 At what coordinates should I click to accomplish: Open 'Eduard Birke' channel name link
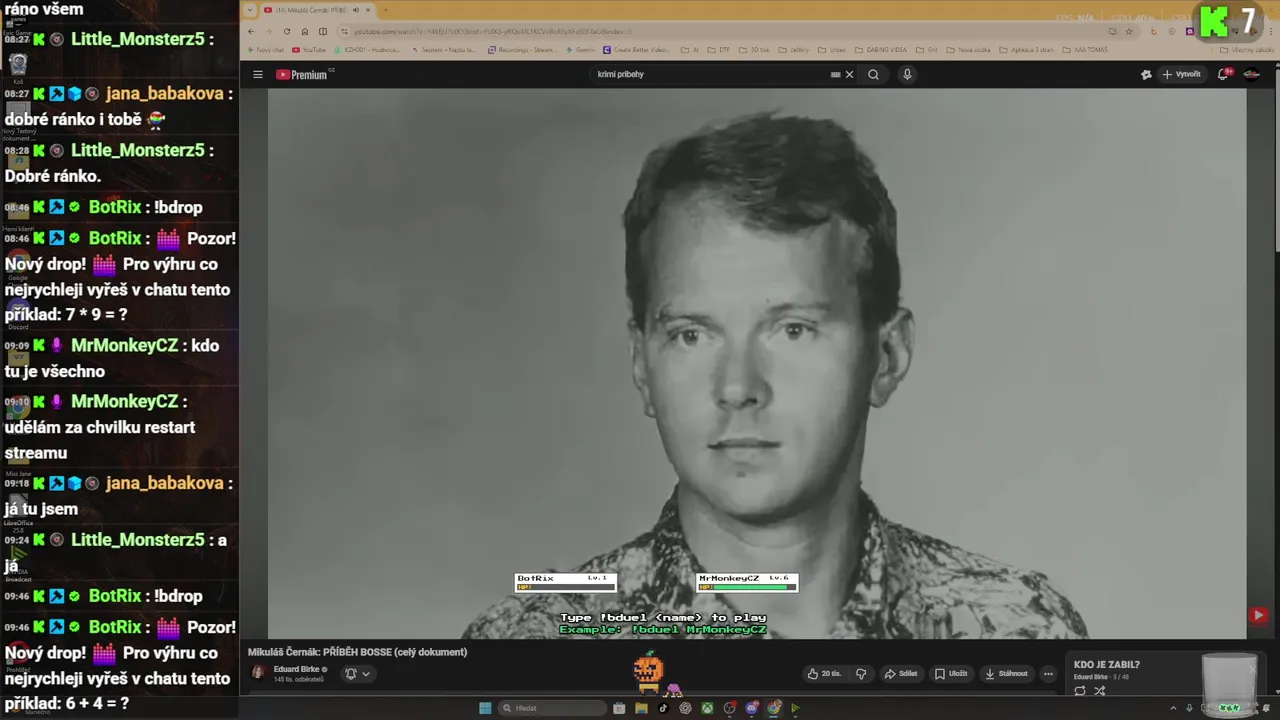click(297, 669)
